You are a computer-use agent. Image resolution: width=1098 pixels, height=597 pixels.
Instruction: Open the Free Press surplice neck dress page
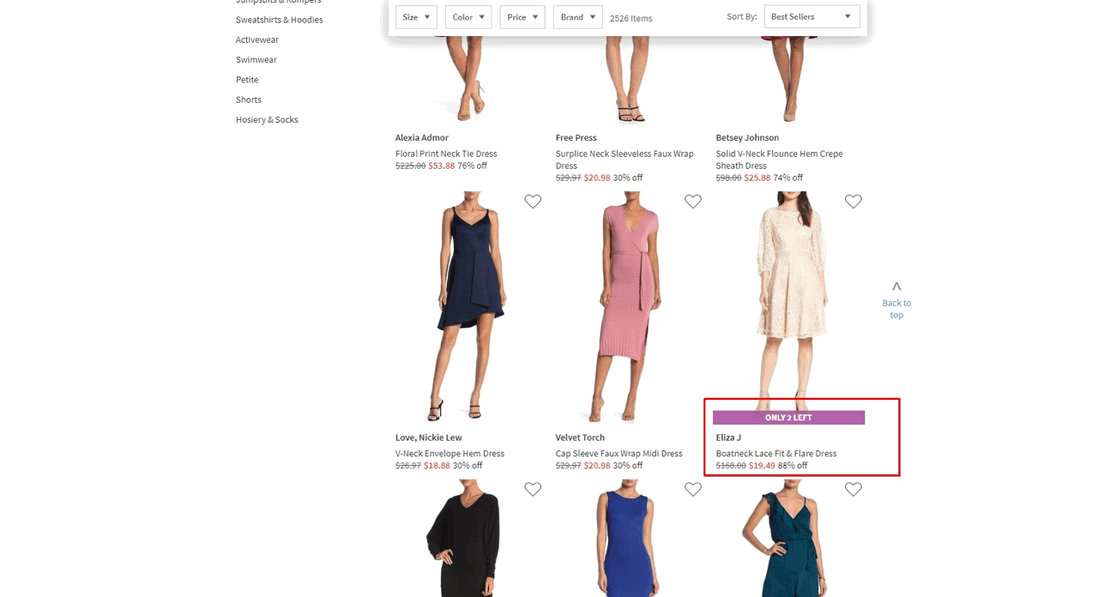point(624,159)
